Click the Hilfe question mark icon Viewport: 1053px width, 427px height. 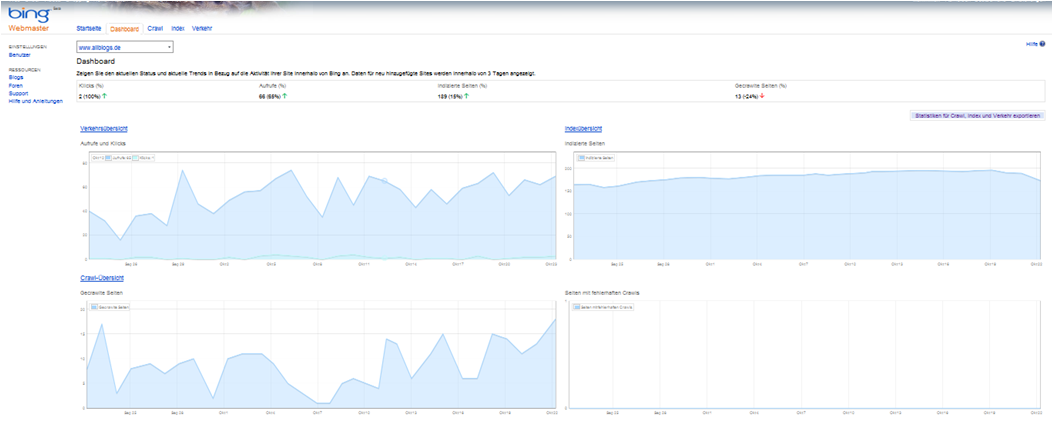(x=1042, y=44)
